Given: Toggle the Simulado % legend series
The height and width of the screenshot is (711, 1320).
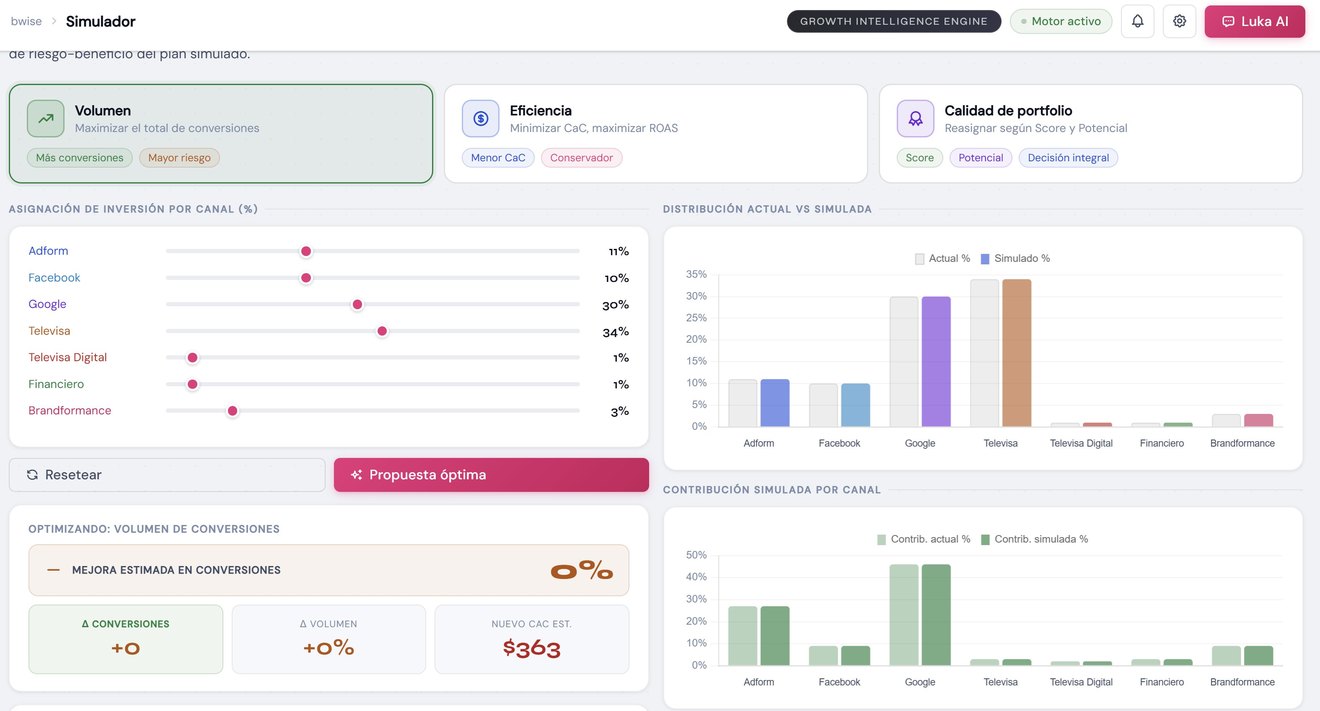Looking at the screenshot, I should click(1015, 259).
